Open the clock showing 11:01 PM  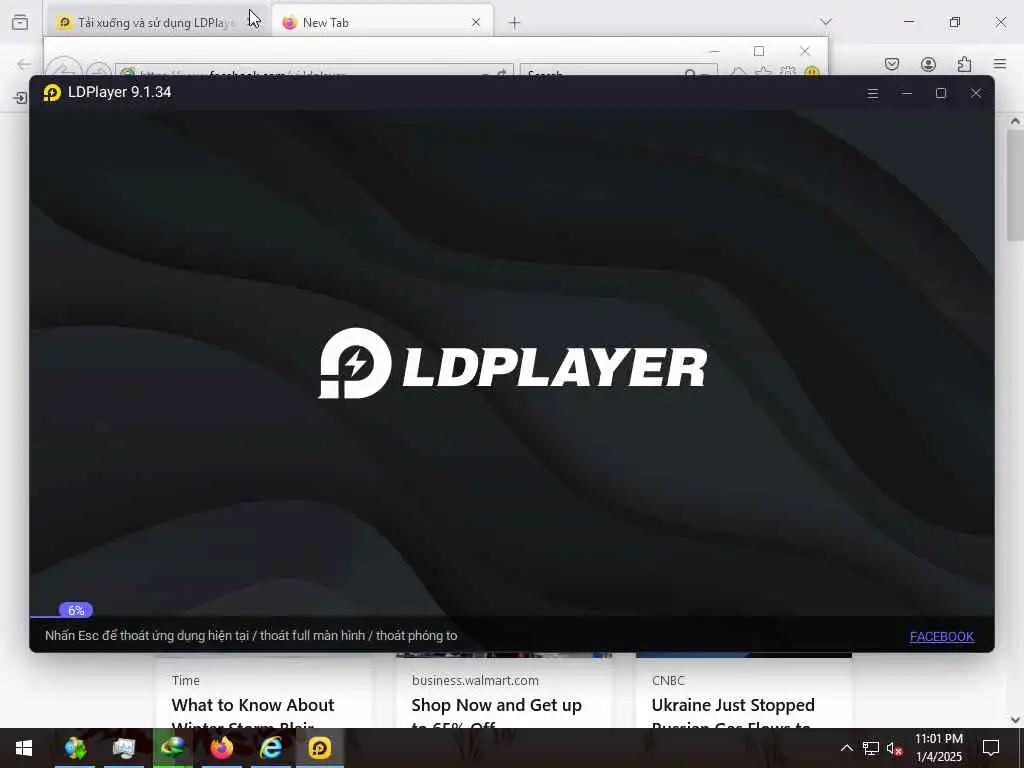coord(938,748)
